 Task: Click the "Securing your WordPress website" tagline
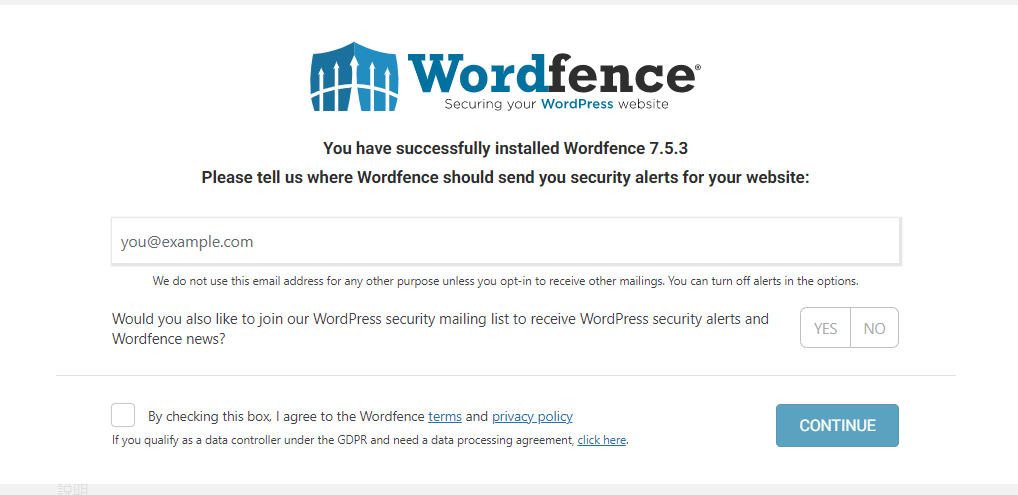pos(556,104)
